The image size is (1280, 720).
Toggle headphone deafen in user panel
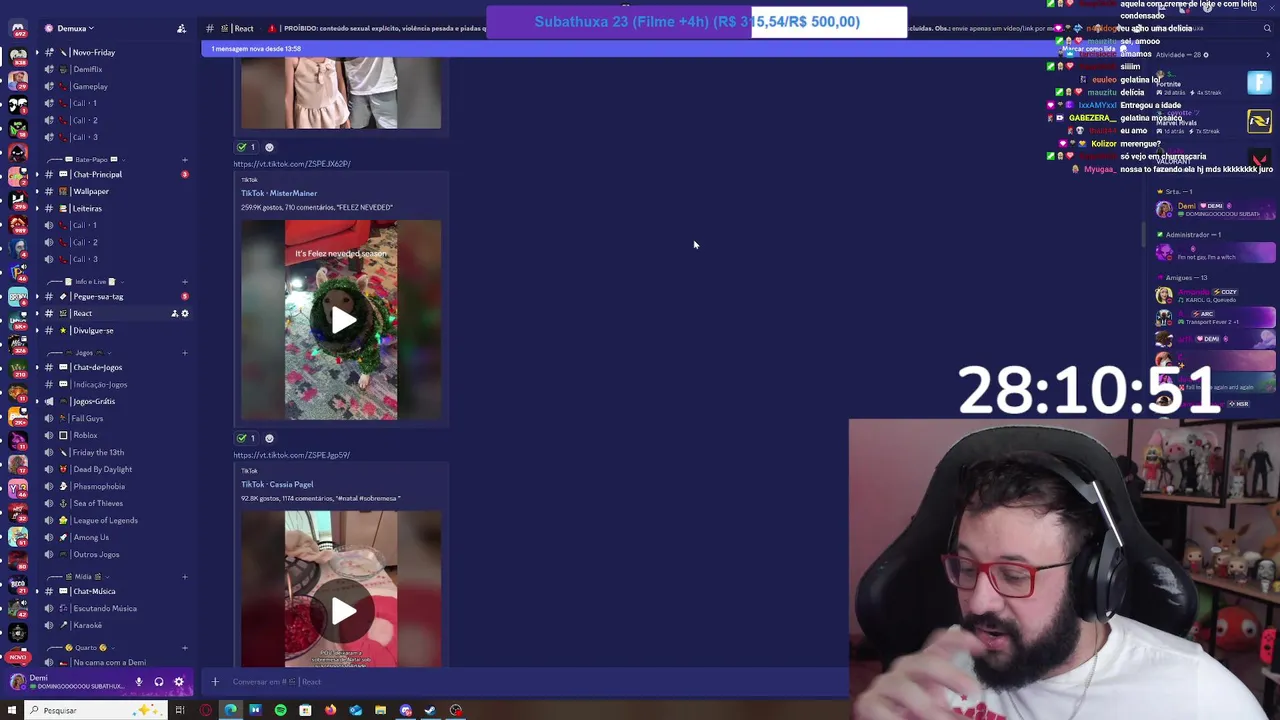coord(158,682)
